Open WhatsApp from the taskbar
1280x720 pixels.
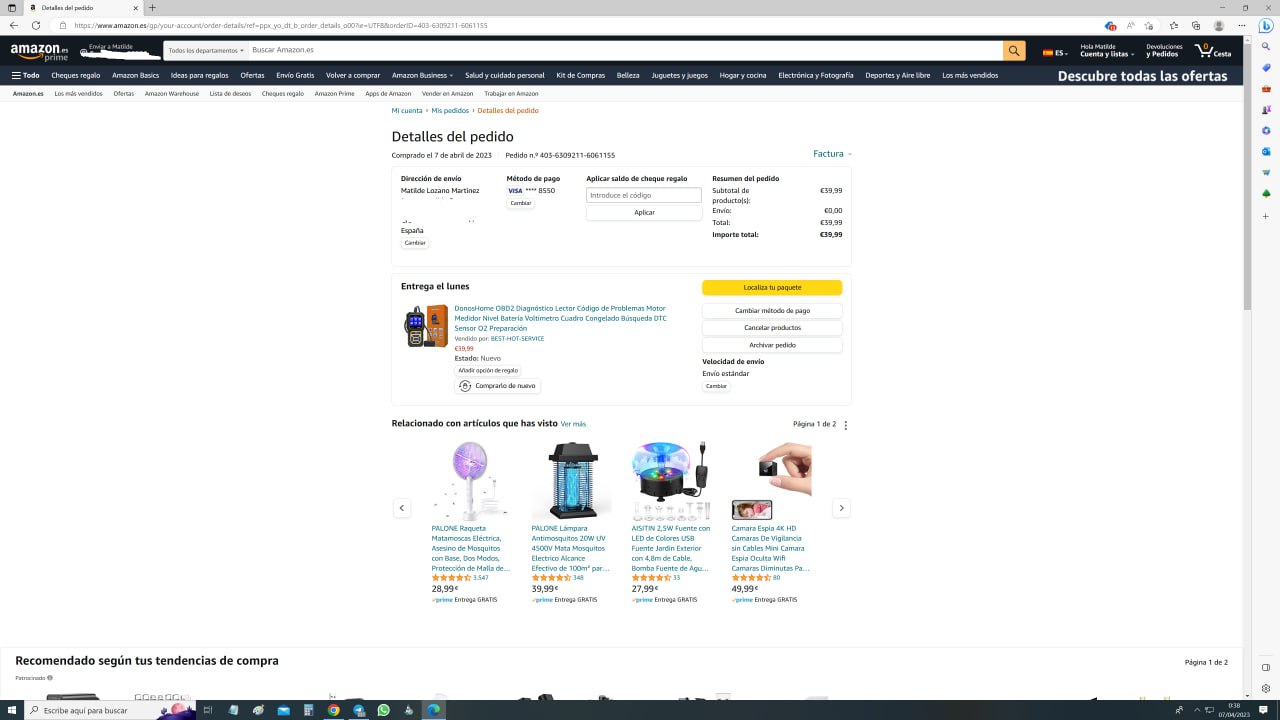point(384,710)
